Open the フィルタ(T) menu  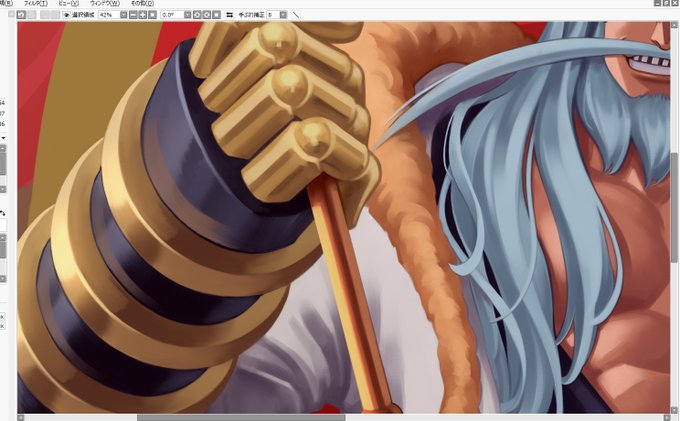point(36,3)
